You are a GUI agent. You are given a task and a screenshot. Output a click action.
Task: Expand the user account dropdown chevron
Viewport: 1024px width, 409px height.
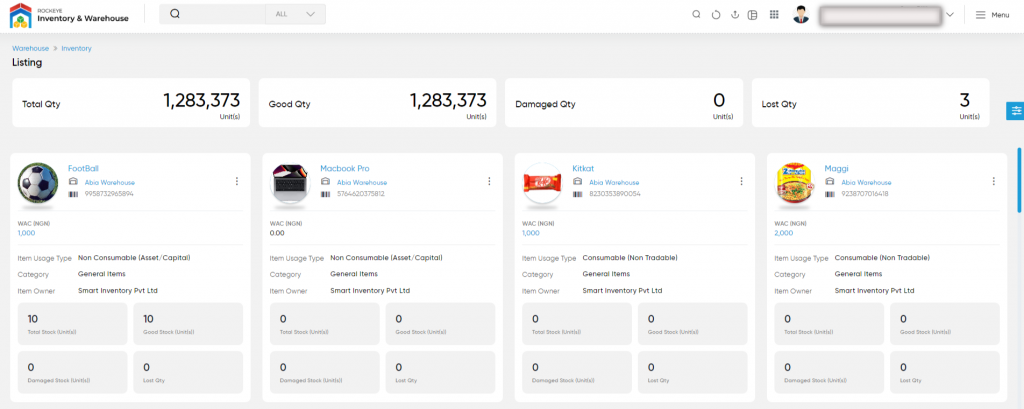pos(950,14)
